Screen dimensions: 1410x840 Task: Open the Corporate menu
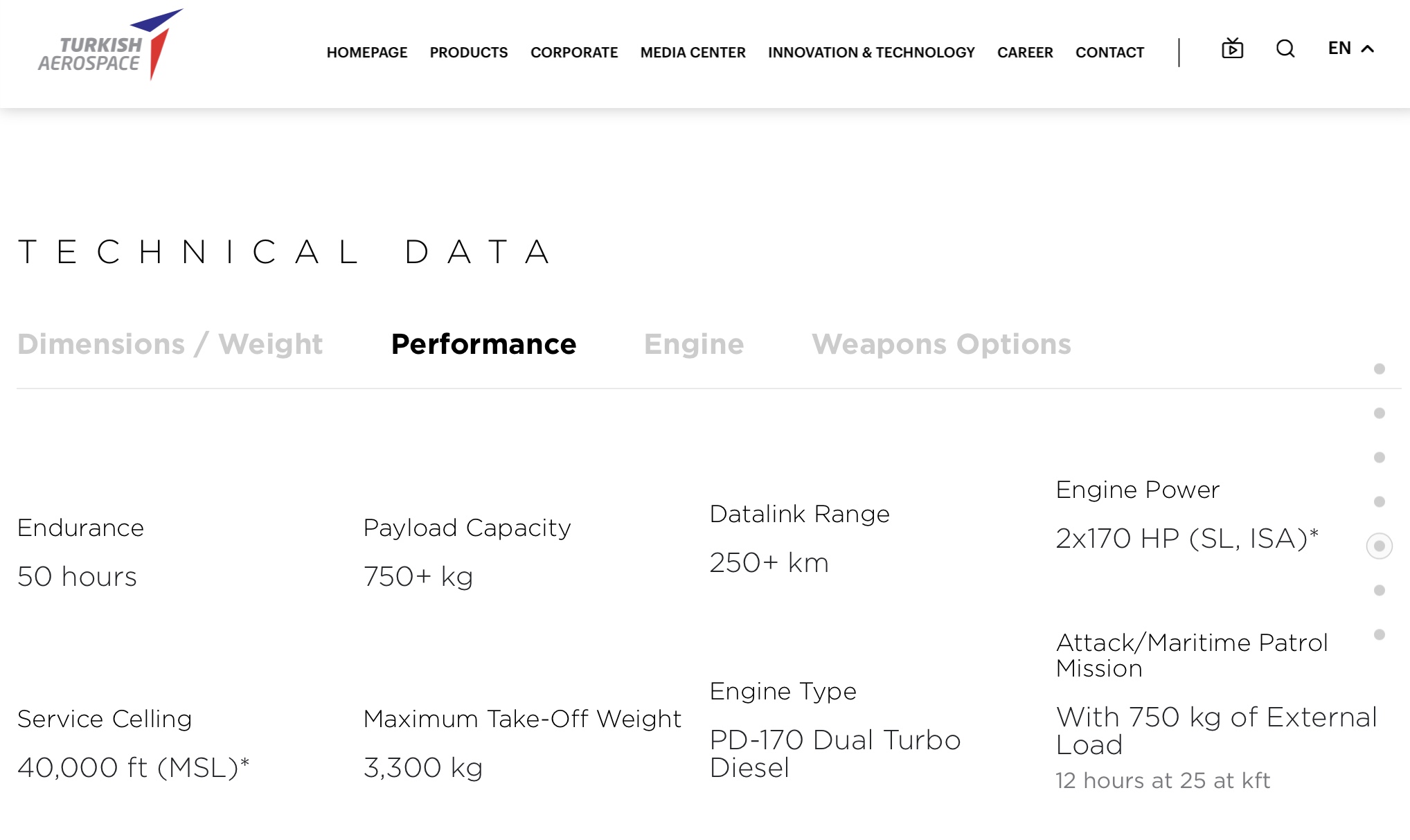coord(574,53)
